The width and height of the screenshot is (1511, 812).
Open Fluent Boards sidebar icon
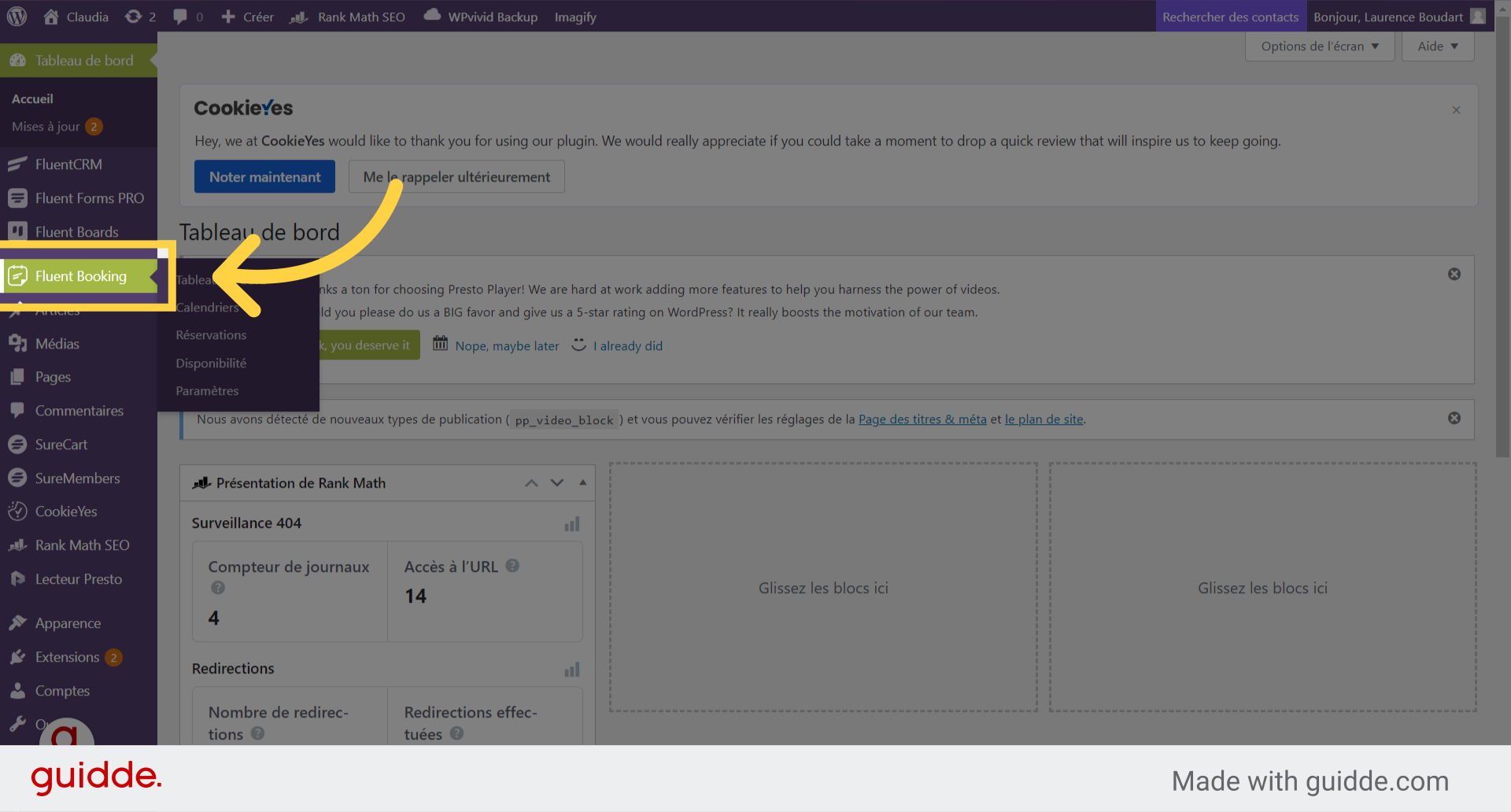pos(17,231)
